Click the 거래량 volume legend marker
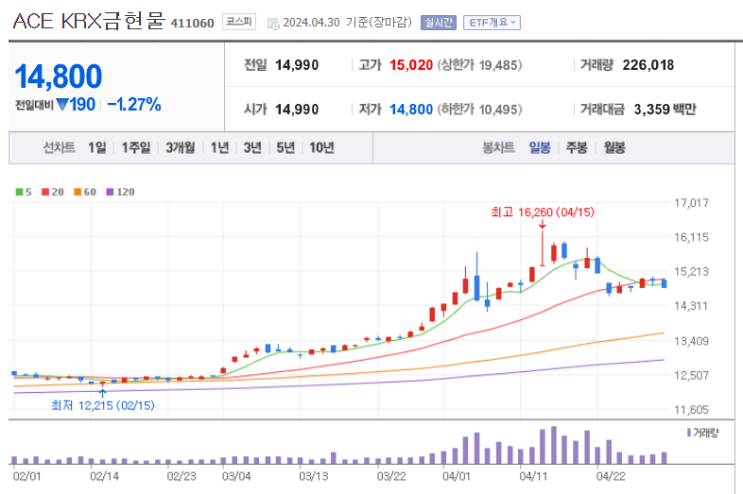Image resolution: width=743 pixels, height=494 pixels. click(x=689, y=432)
